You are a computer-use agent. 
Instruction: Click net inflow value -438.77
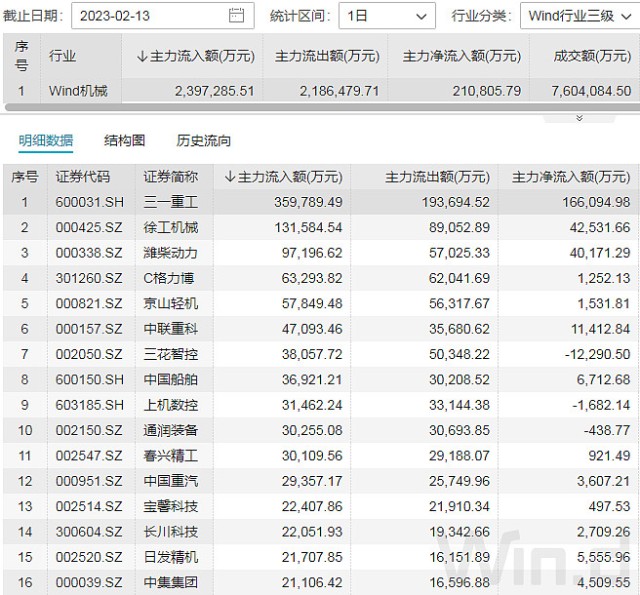[x=607, y=430]
